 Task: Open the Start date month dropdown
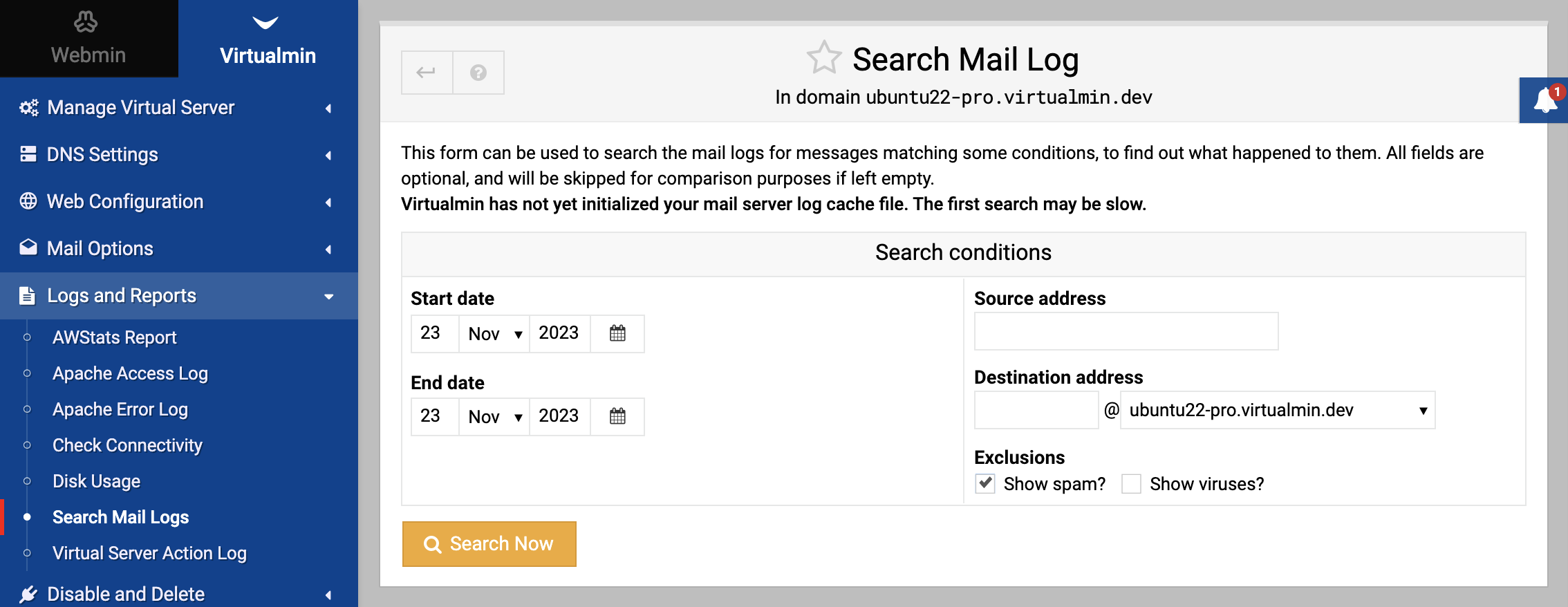point(494,334)
